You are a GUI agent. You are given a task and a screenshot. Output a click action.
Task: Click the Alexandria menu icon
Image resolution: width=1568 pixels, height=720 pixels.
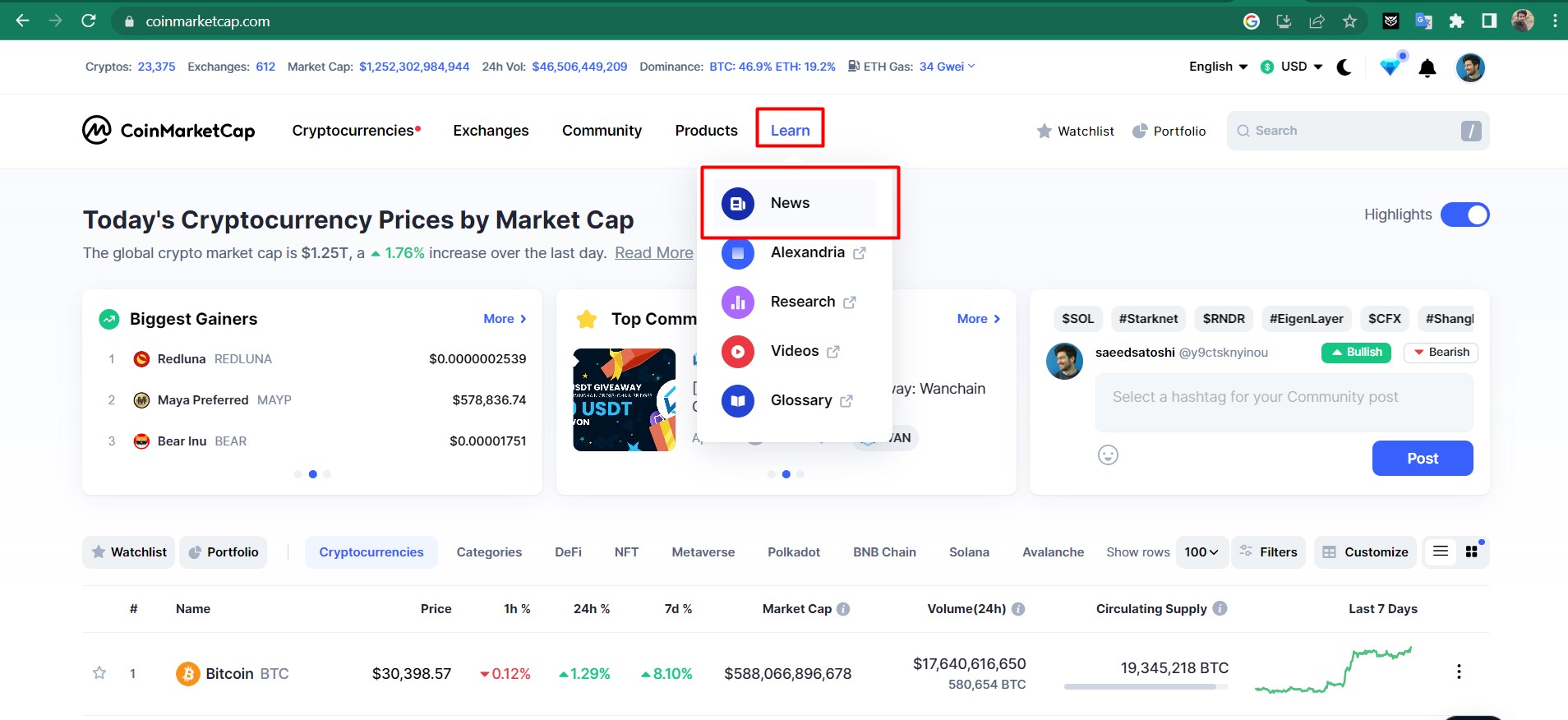[738, 252]
